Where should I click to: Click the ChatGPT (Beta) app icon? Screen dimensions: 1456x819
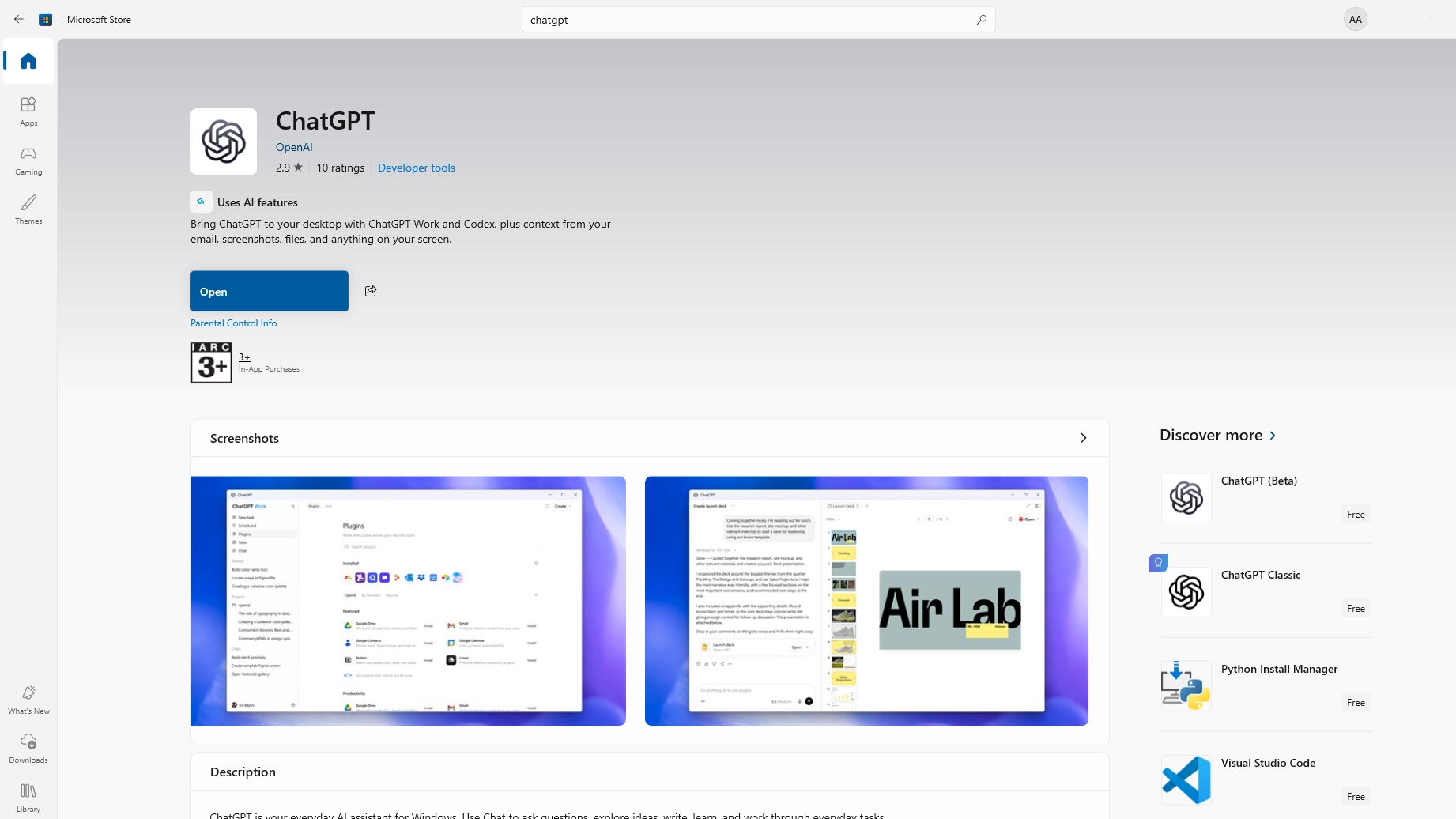click(x=1186, y=498)
